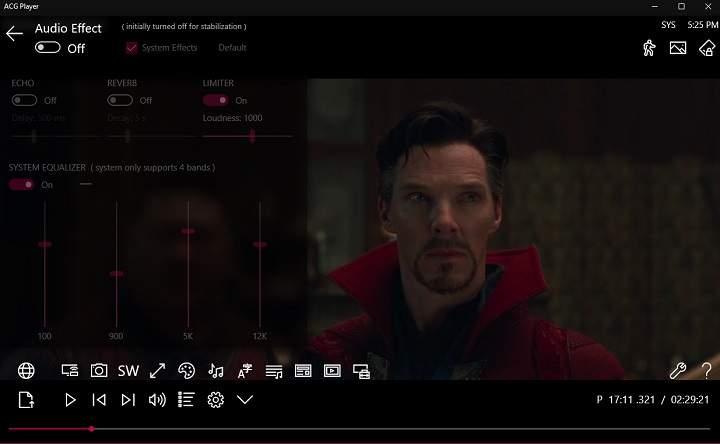This screenshot has width=720, height=444.
Task: Turn on the Audio Effect switch
Action: click(x=47, y=47)
